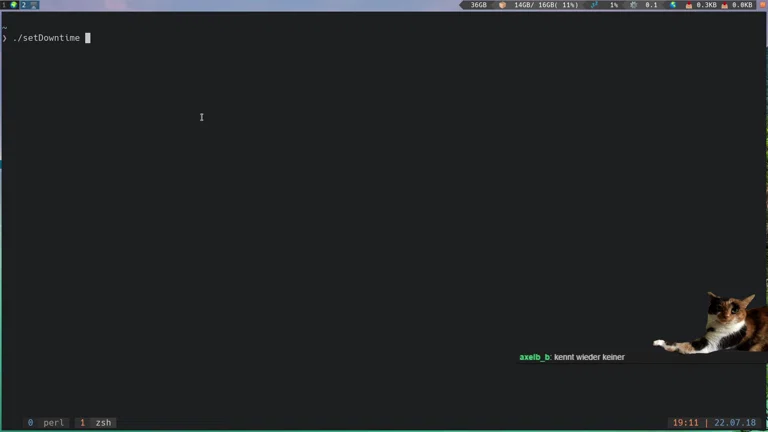Select tmux window 1 zsh
768x432 pixels.
[96, 423]
